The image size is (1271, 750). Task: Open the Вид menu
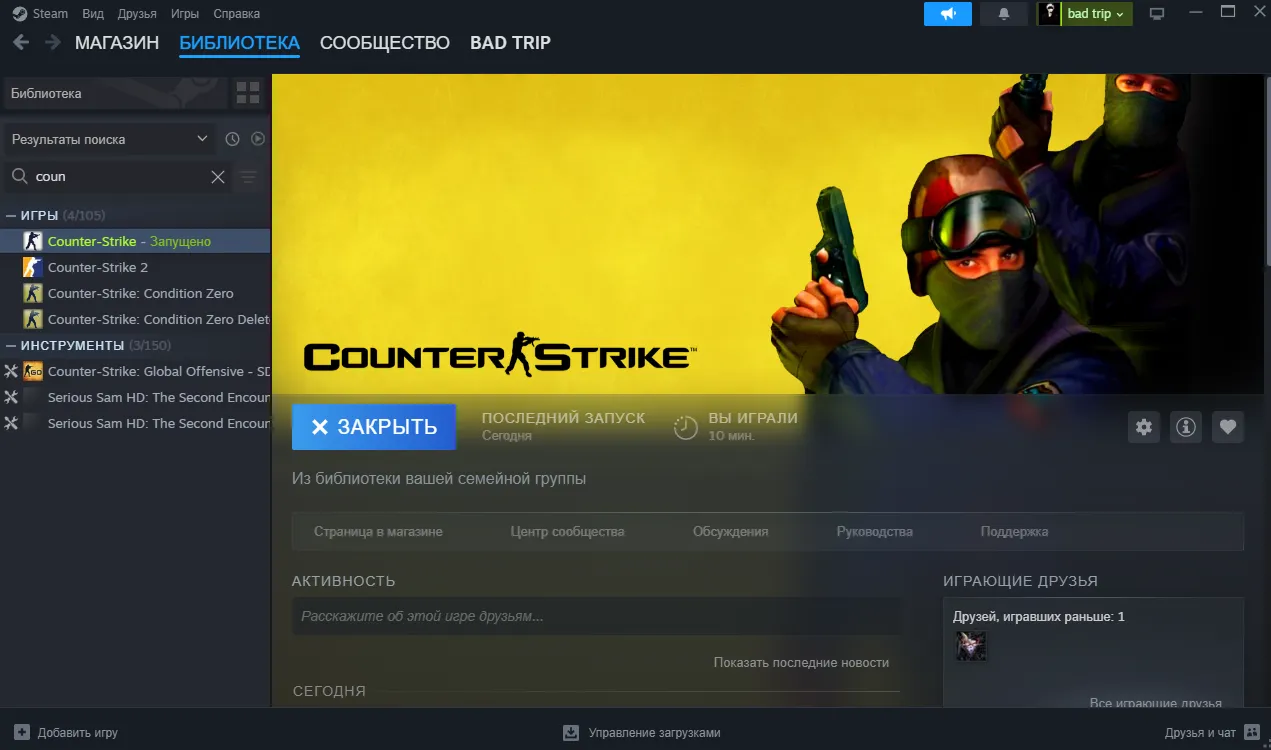point(93,14)
